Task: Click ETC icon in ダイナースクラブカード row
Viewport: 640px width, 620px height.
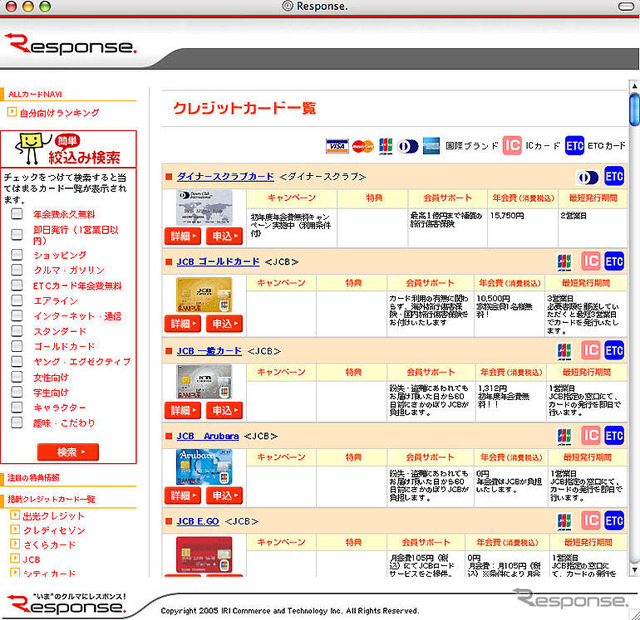Action: 614,176
